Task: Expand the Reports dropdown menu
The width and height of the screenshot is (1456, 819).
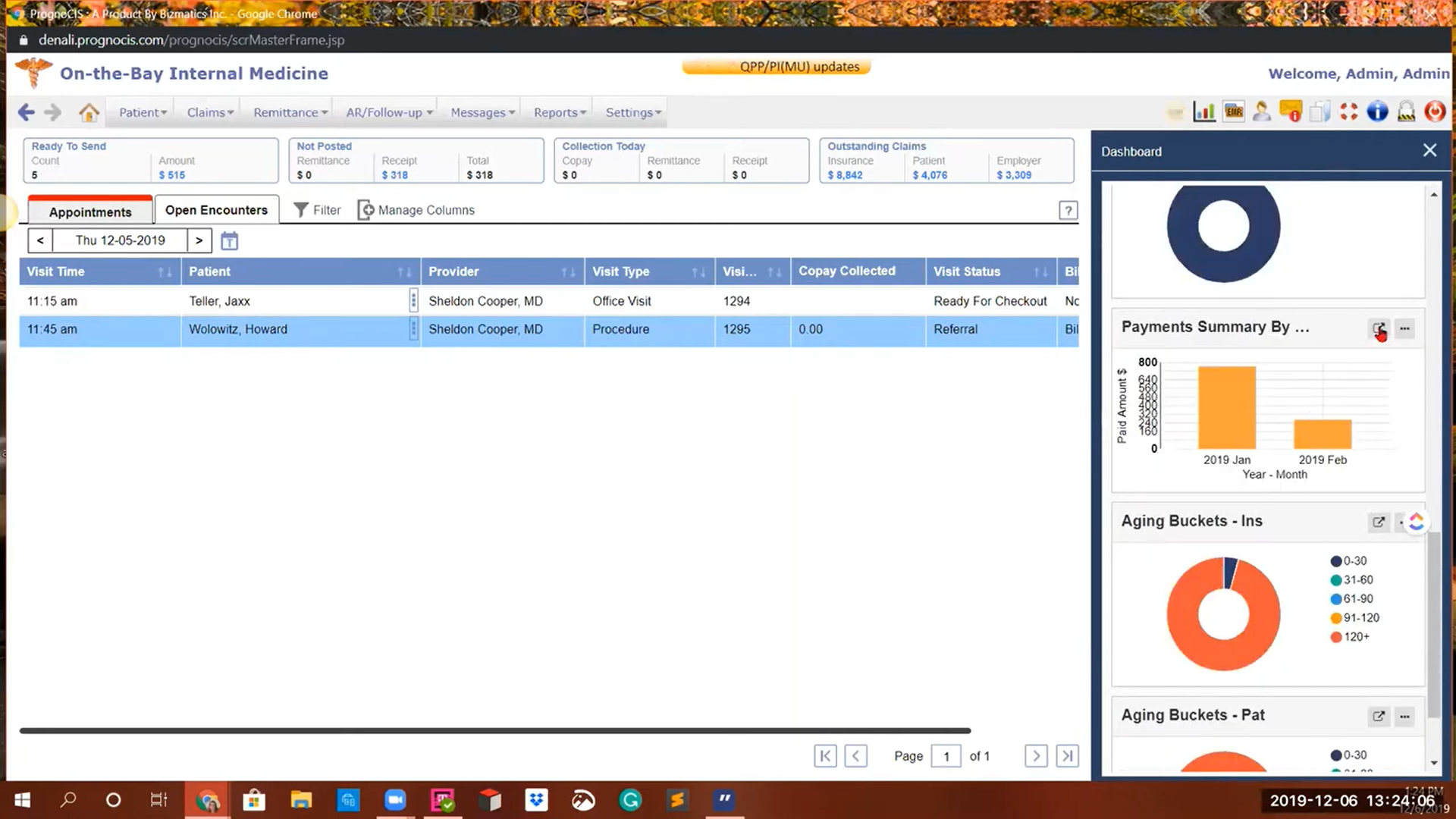Action: pos(560,112)
